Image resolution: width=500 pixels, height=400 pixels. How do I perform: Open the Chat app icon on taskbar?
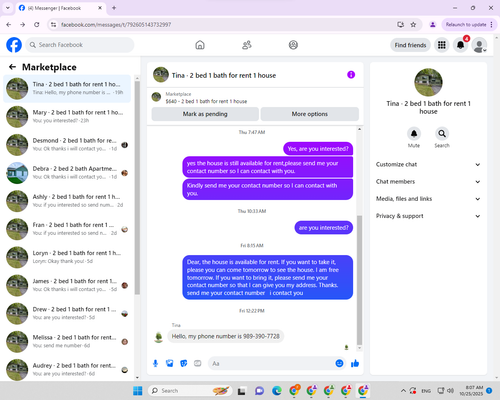(259, 391)
